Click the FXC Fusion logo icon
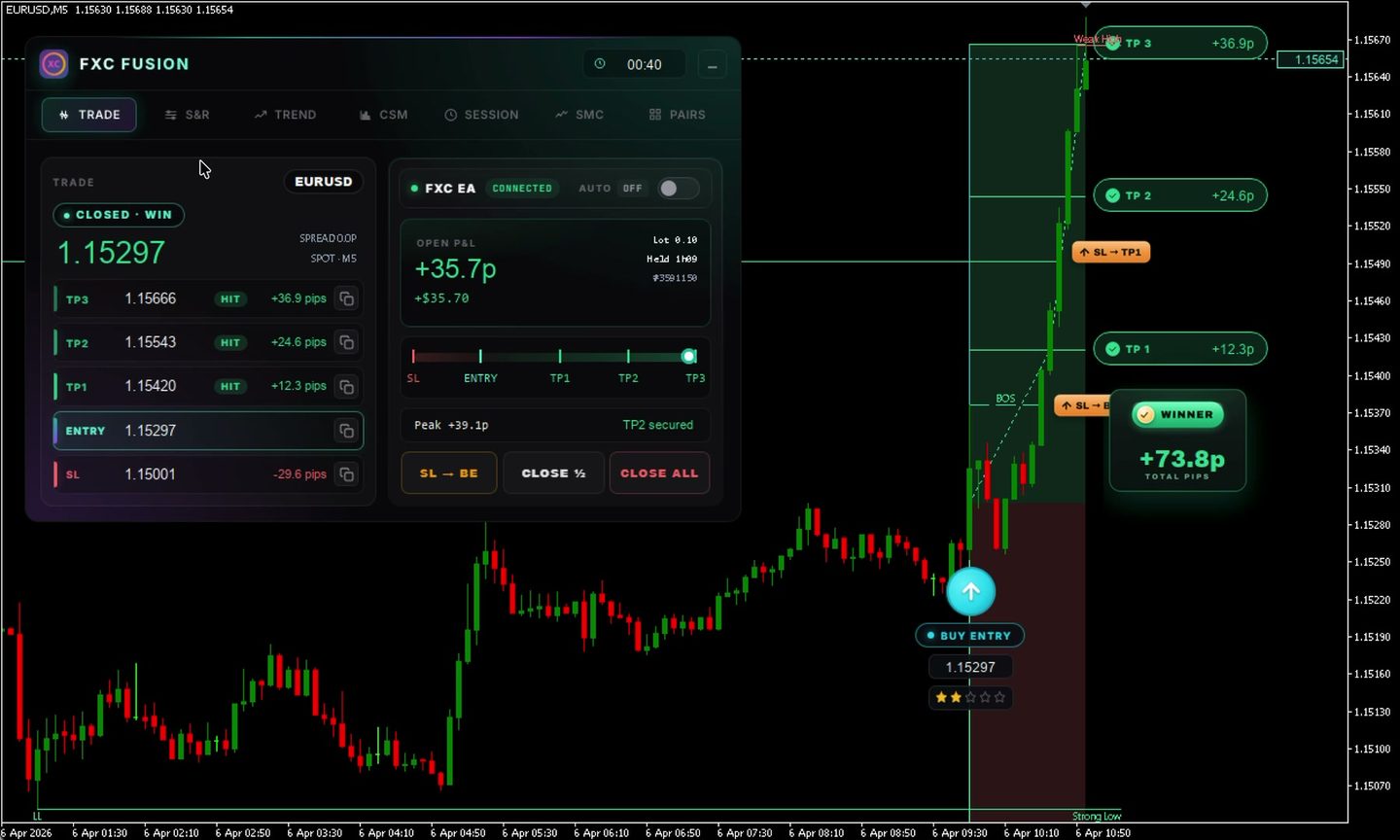Image resolution: width=1400 pixels, height=840 pixels. tap(53, 64)
